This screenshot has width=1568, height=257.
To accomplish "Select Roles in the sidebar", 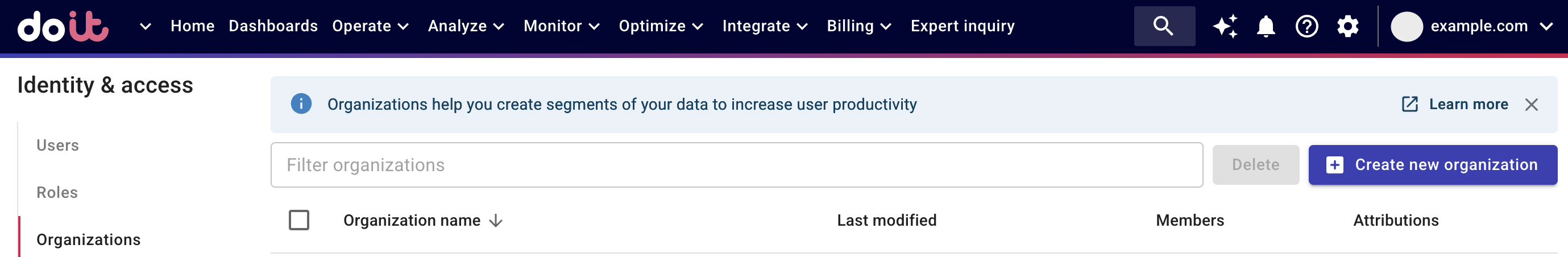I will (x=57, y=192).
